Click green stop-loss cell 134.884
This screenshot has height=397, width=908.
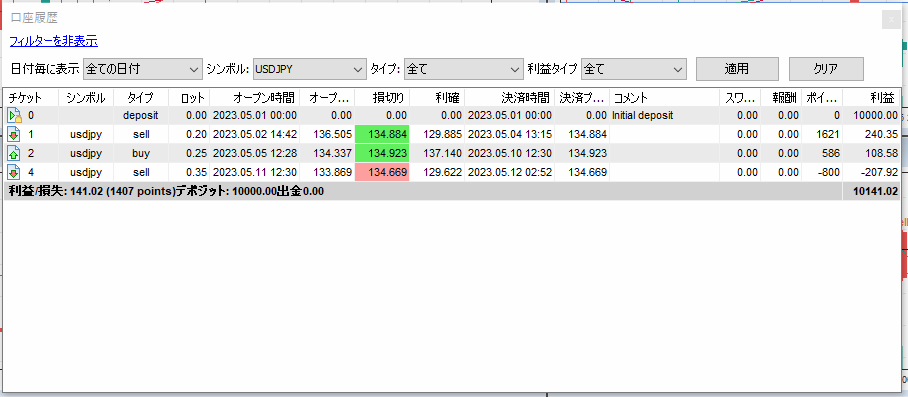click(382, 135)
